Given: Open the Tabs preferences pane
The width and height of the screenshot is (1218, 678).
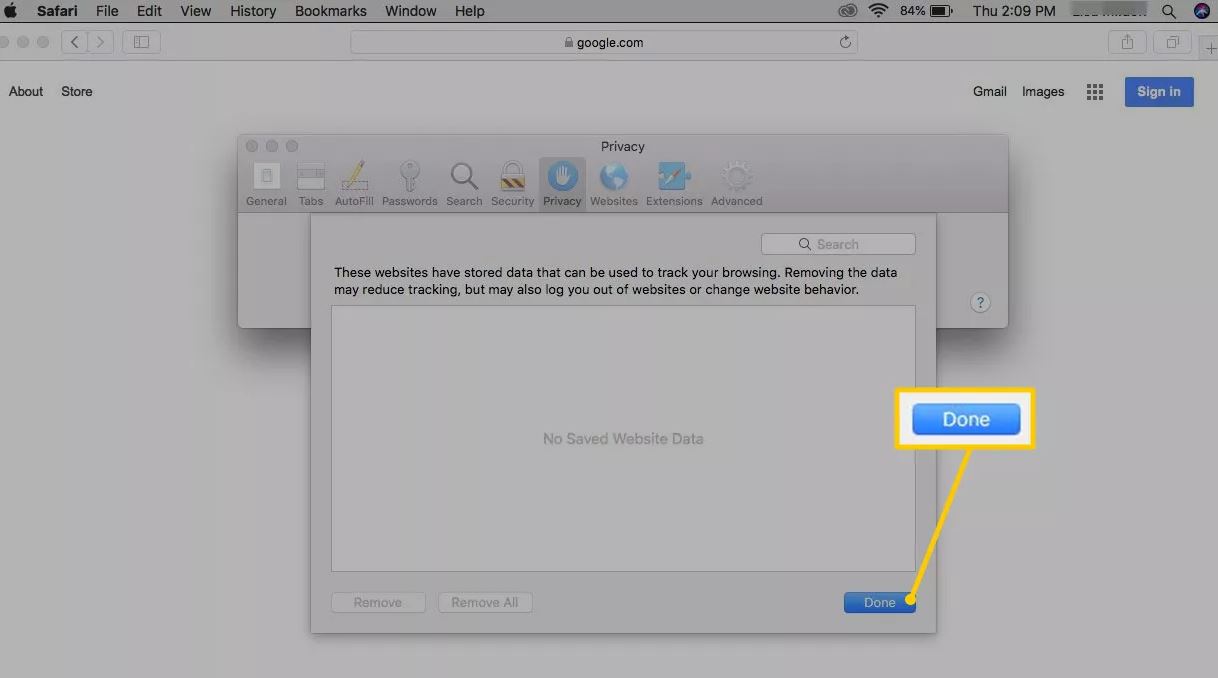Looking at the screenshot, I should point(311,183).
